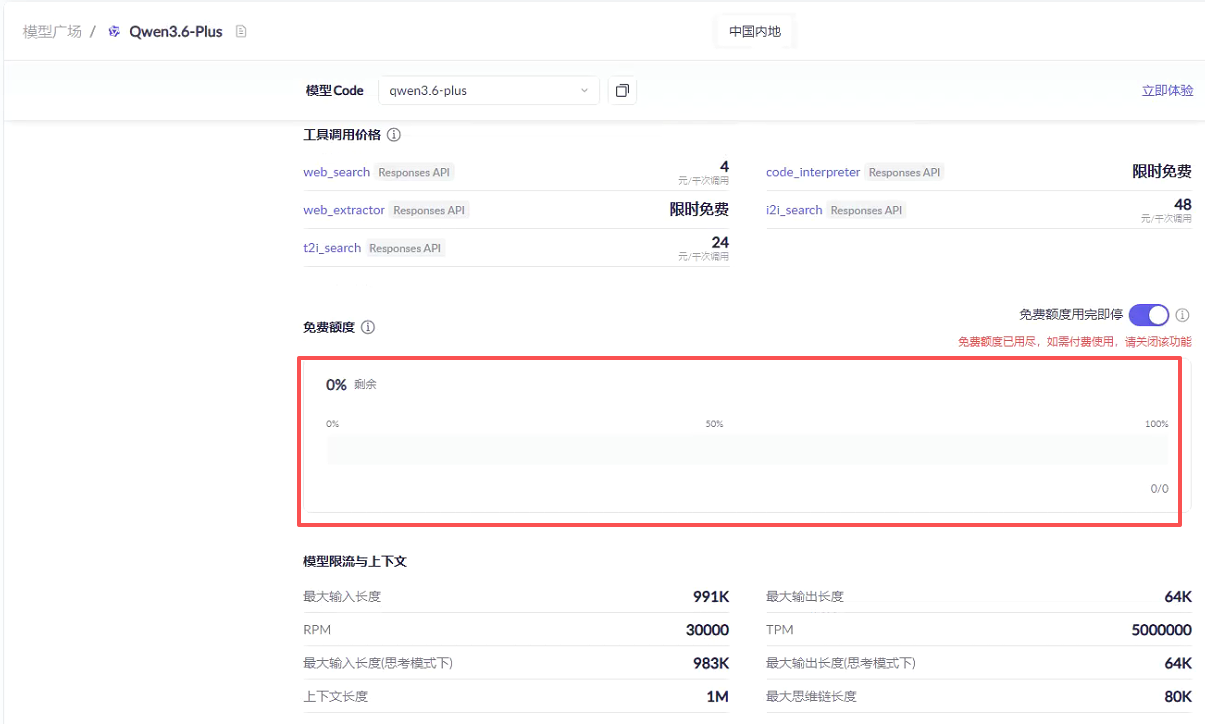
Task: Go back to 模型广场 breadcrumb
Action: pos(52,31)
